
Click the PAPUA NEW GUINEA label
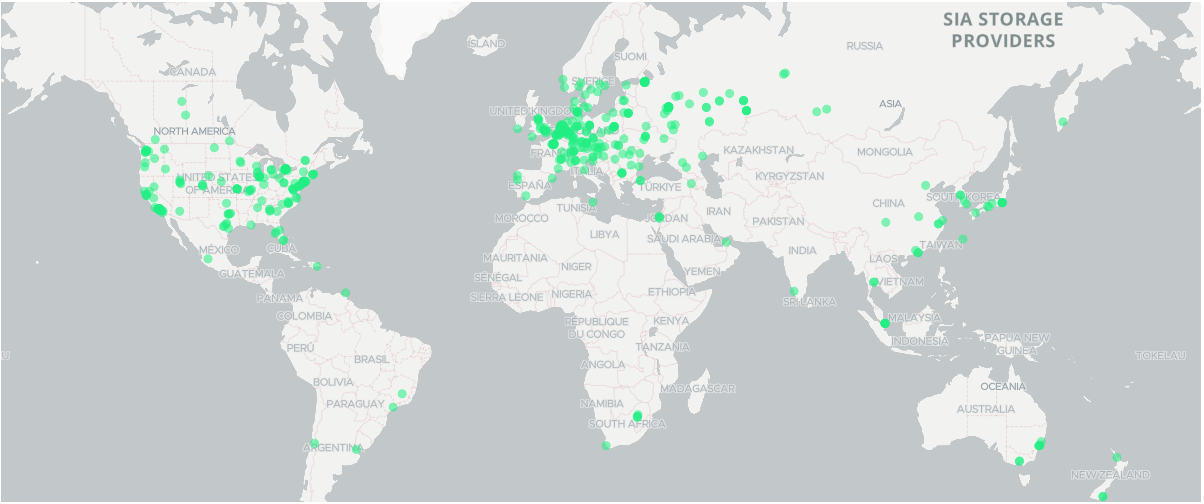tap(1019, 344)
